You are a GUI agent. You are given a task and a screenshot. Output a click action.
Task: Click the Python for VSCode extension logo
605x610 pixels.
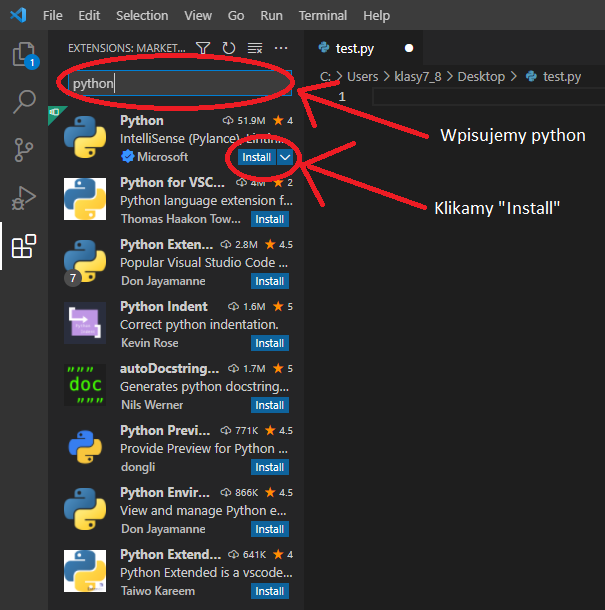[85, 199]
